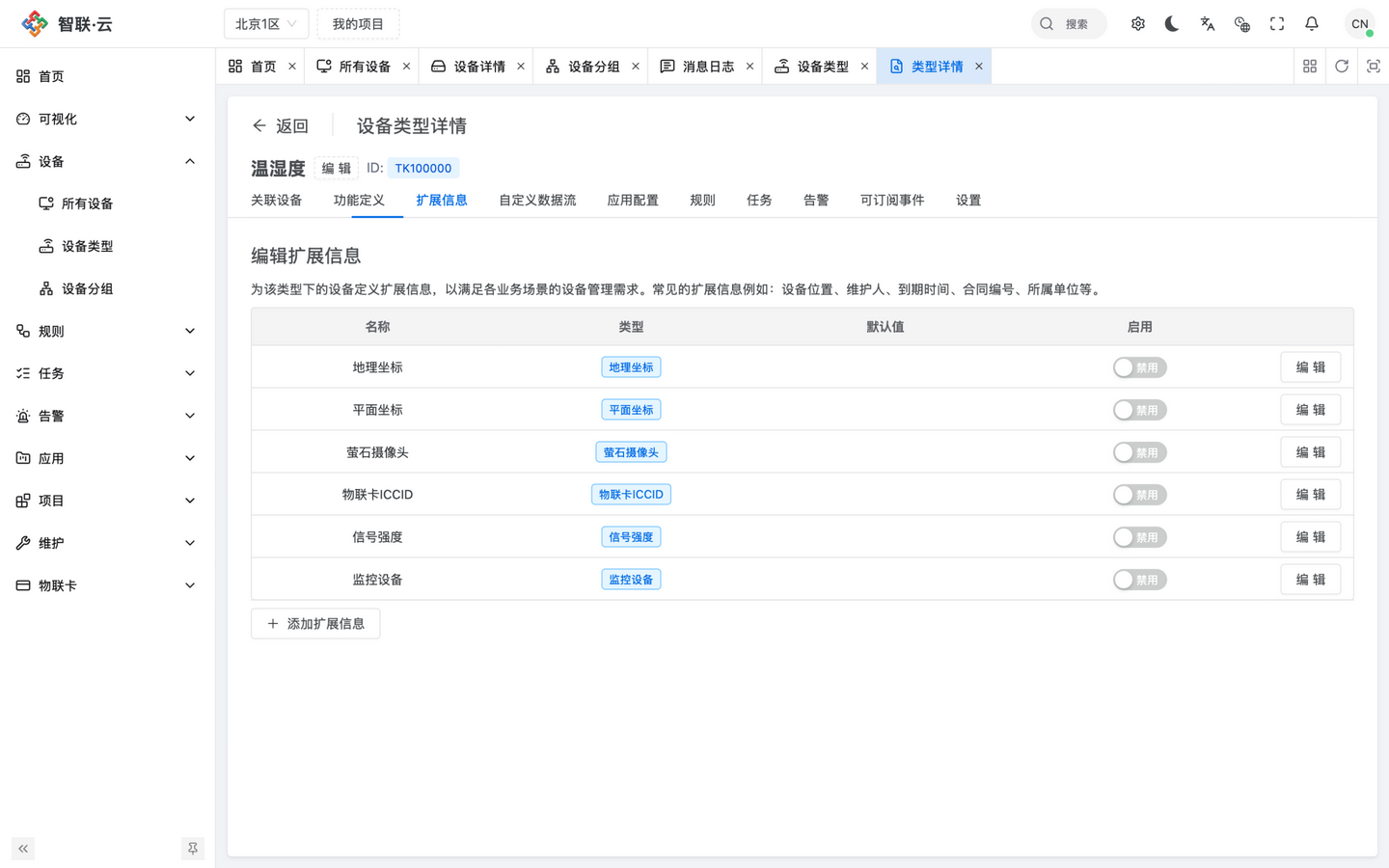Enable the 萤石摄像头 extension switch
1389x868 pixels.
point(1139,452)
